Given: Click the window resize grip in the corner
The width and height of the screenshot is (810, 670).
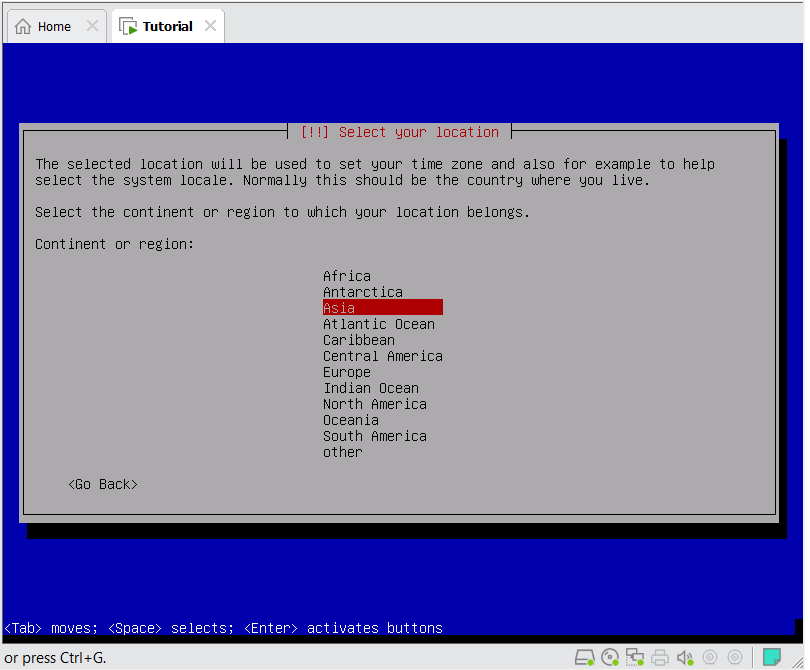Looking at the screenshot, I should (x=797, y=661).
